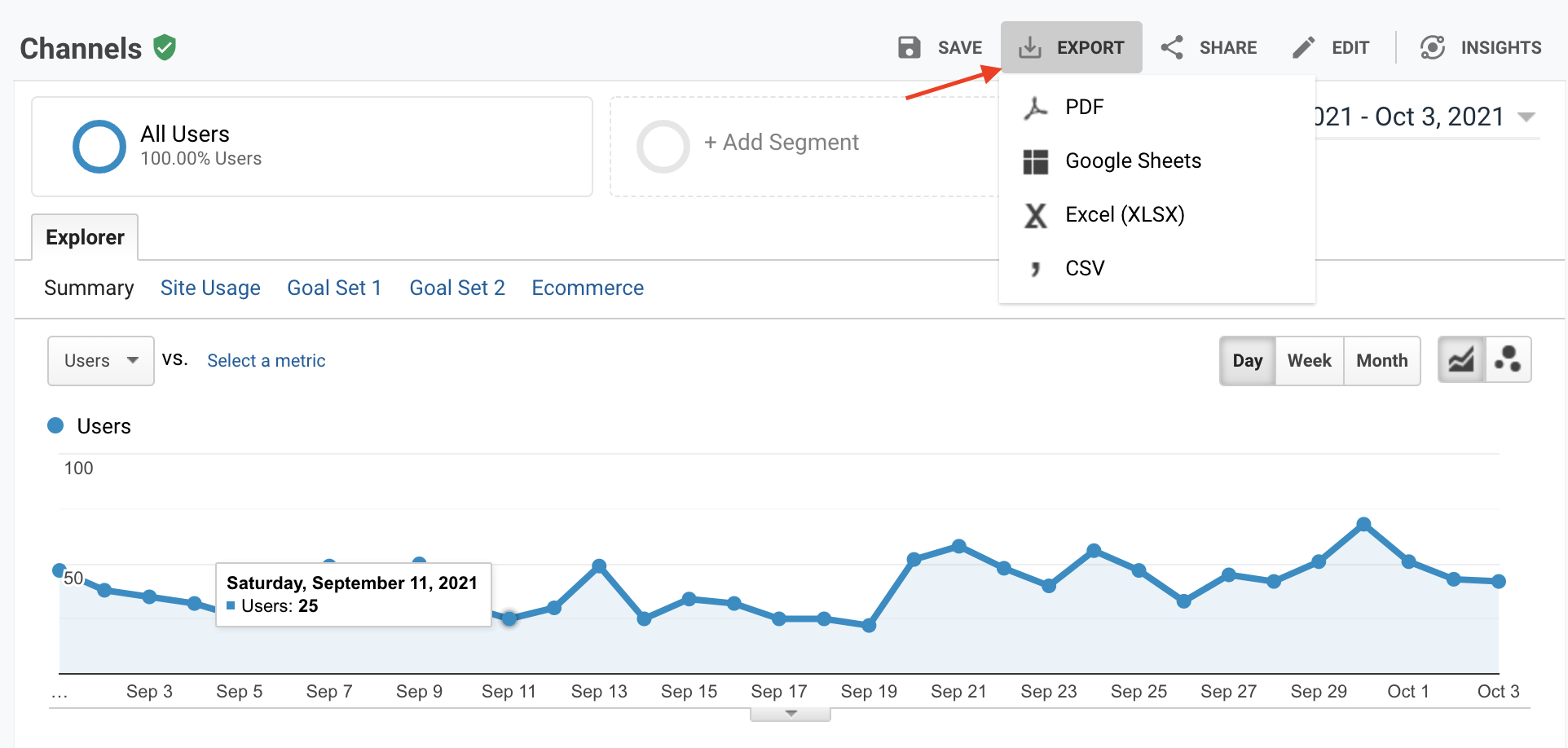This screenshot has width=1568, height=748.
Task: Click the Export download icon
Action: tap(1030, 47)
